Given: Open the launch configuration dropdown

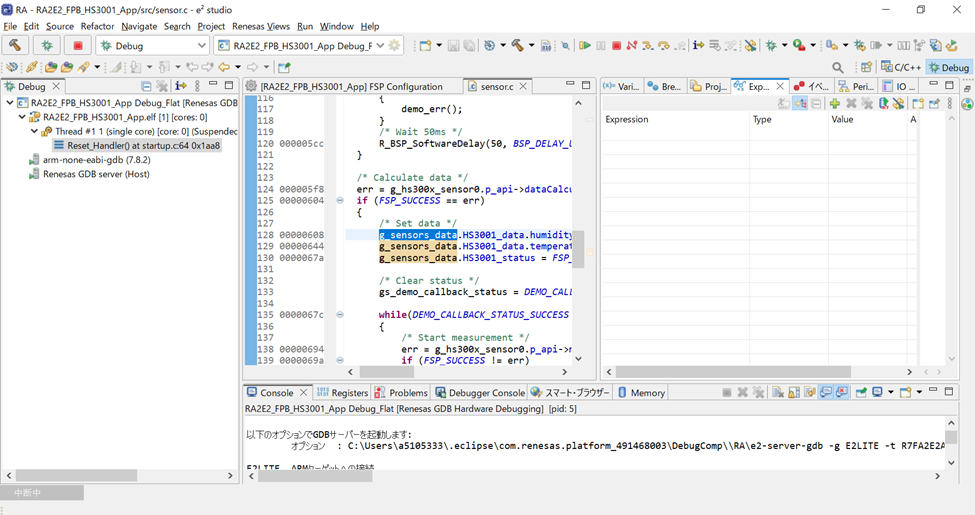Looking at the screenshot, I should coord(380,45).
